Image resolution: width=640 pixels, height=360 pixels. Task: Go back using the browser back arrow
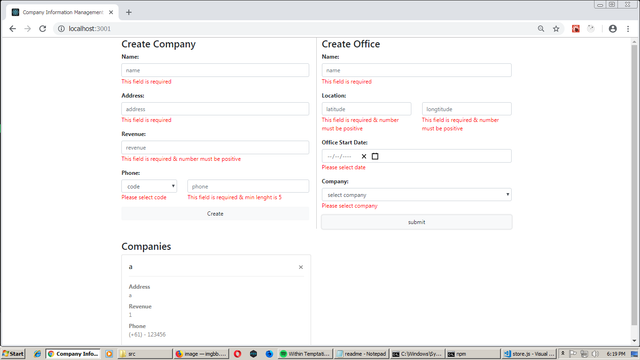point(13,29)
